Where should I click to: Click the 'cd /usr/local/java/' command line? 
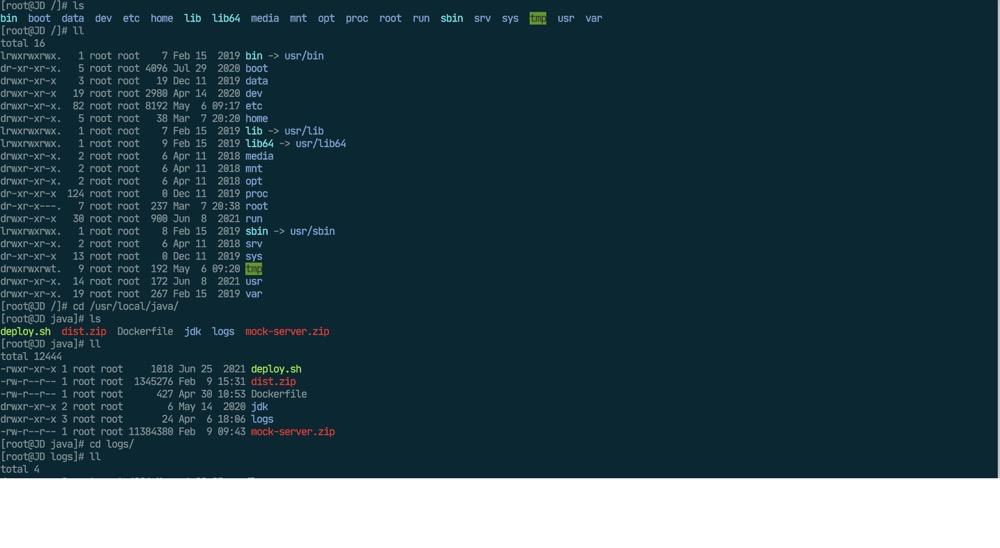(89, 306)
